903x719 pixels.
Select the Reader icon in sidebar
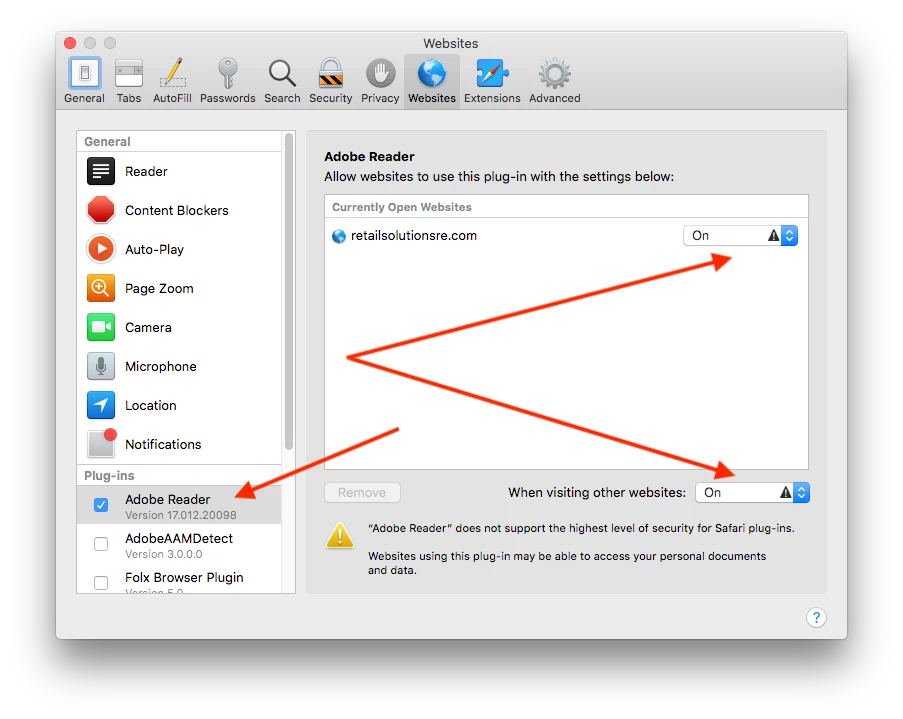[101, 171]
